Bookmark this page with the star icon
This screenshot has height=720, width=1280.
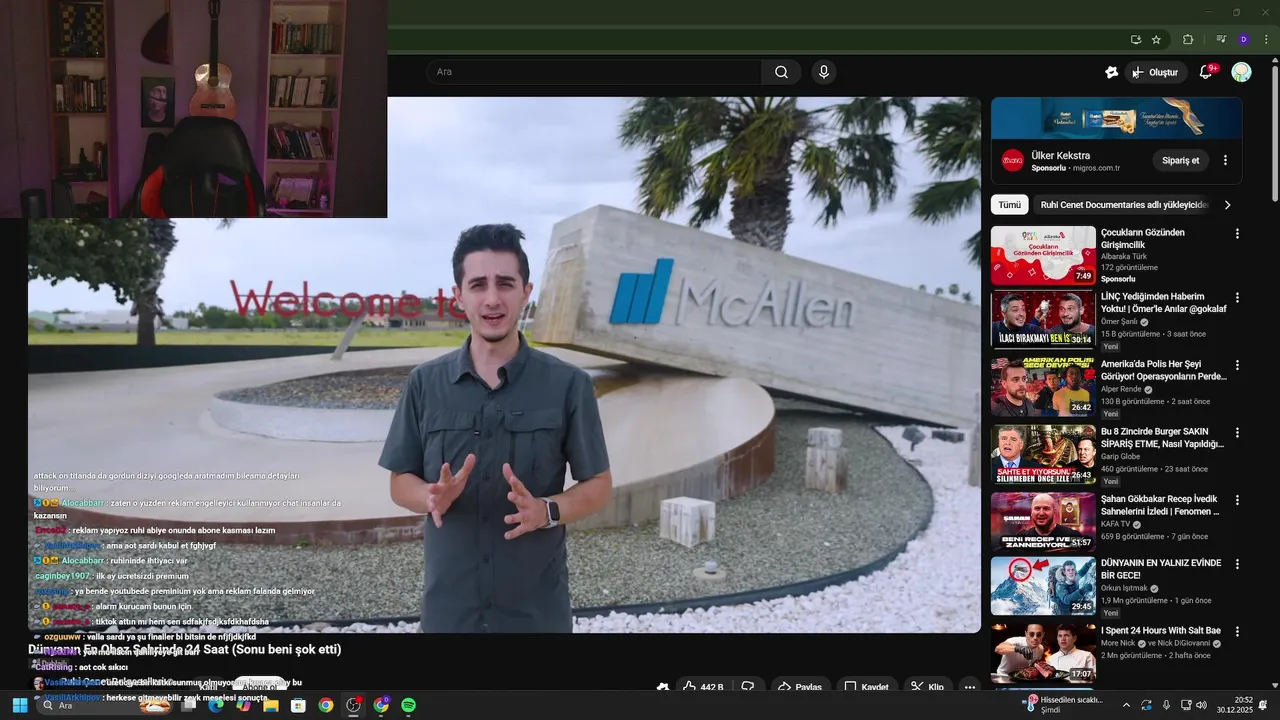pyautogui.click(x=1156, y=39)
